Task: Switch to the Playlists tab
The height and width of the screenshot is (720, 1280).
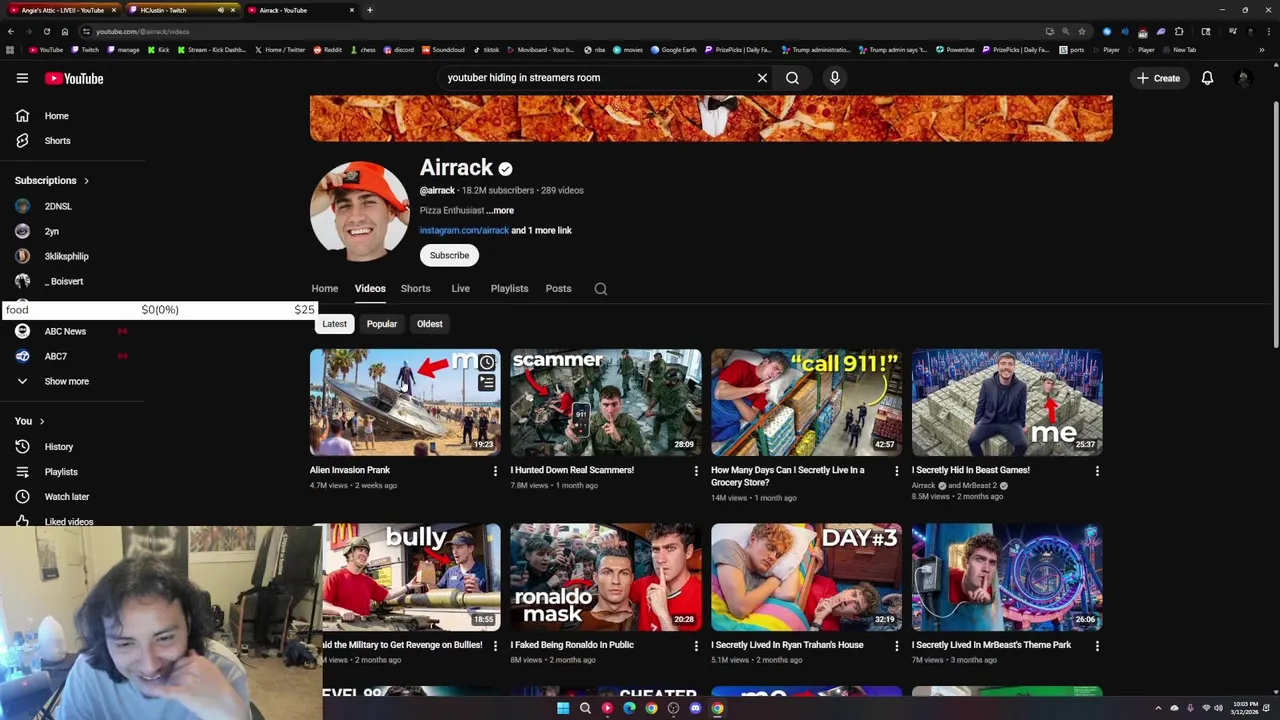Action: coord(509,289)
